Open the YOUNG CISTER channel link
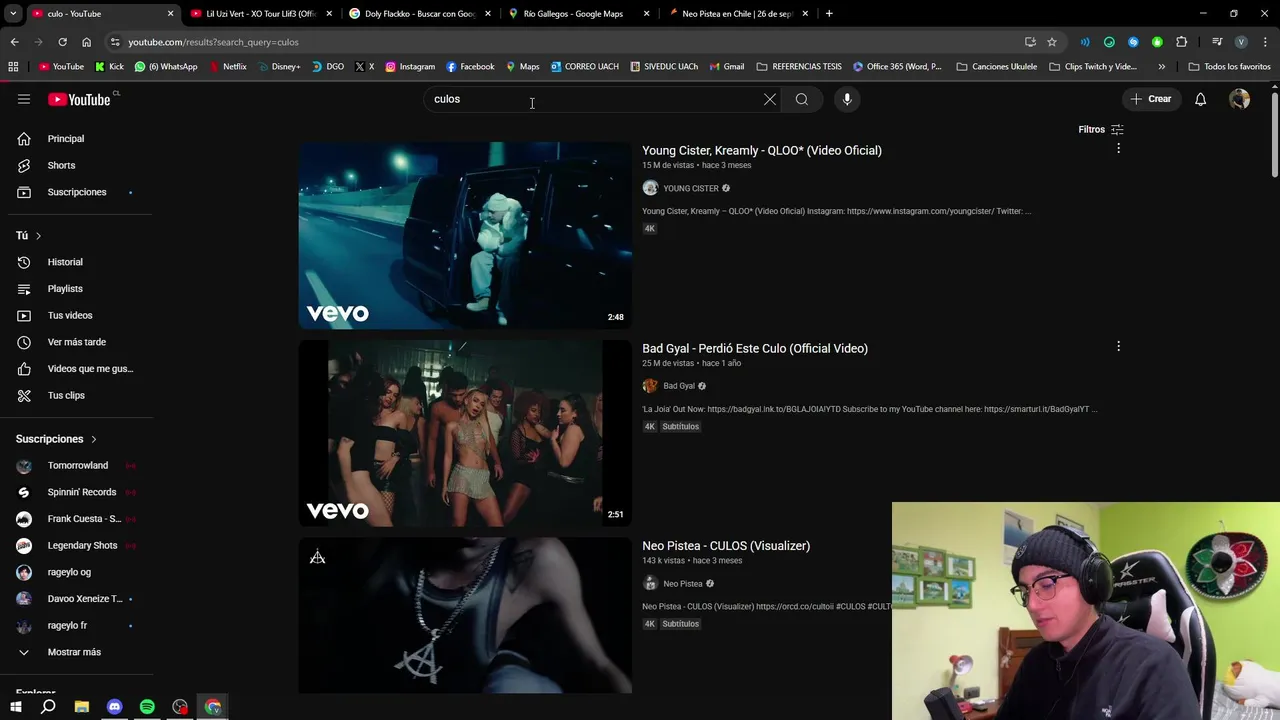The image size is (1280, 720). (x=691, y=188)
